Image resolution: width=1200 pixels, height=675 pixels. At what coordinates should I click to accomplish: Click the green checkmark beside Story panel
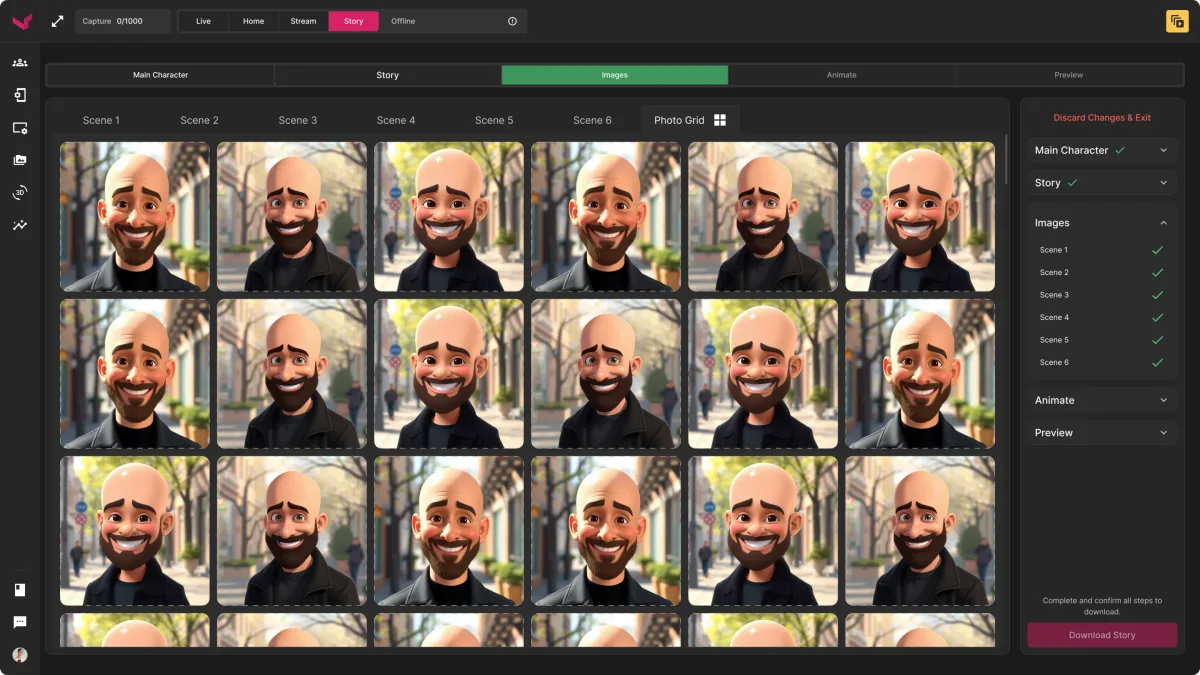pos(1072,183)
